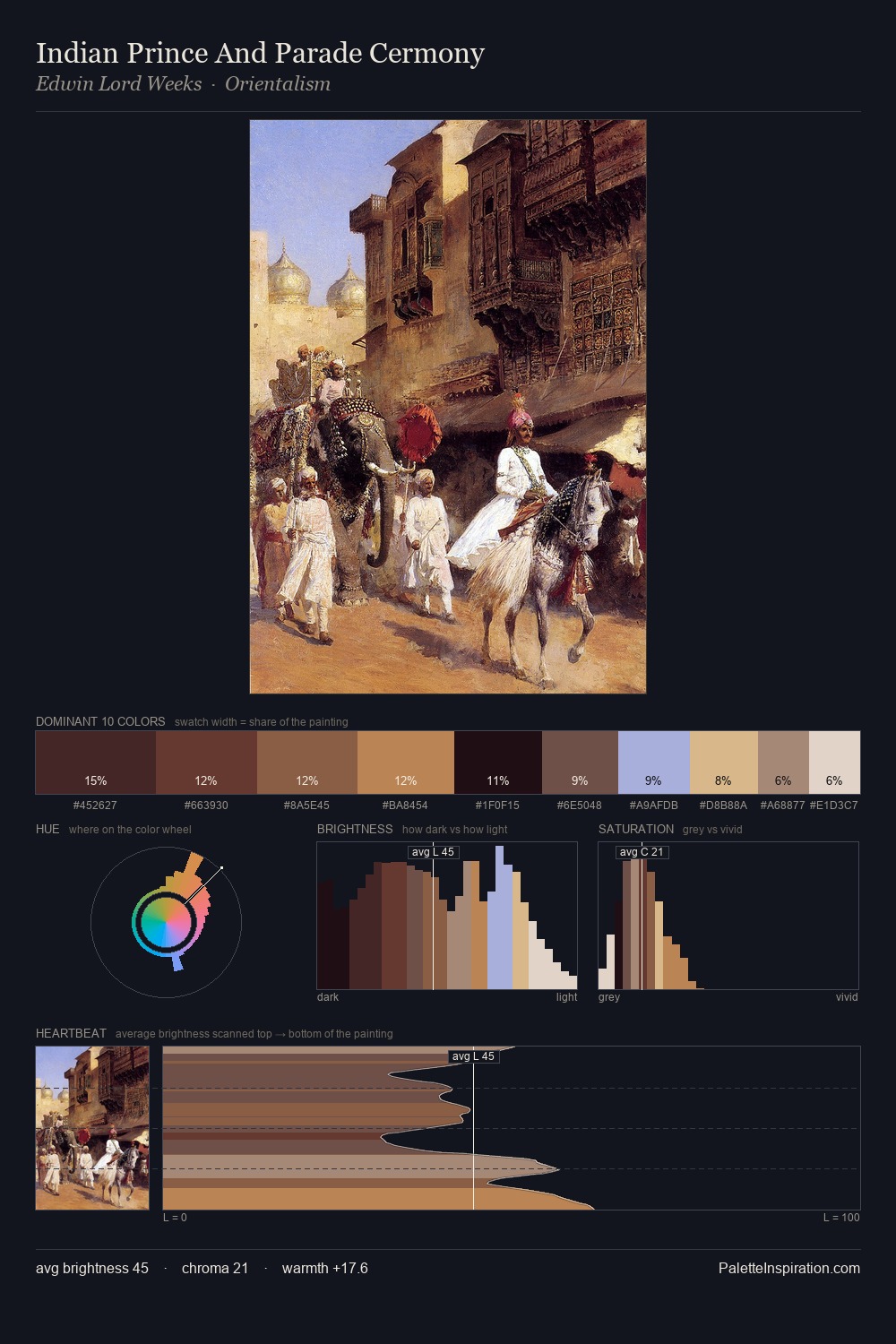Viewport: 896px width, 1344px height.
Task: Select the #6E5048 swatch
Action: click(580, 762)
